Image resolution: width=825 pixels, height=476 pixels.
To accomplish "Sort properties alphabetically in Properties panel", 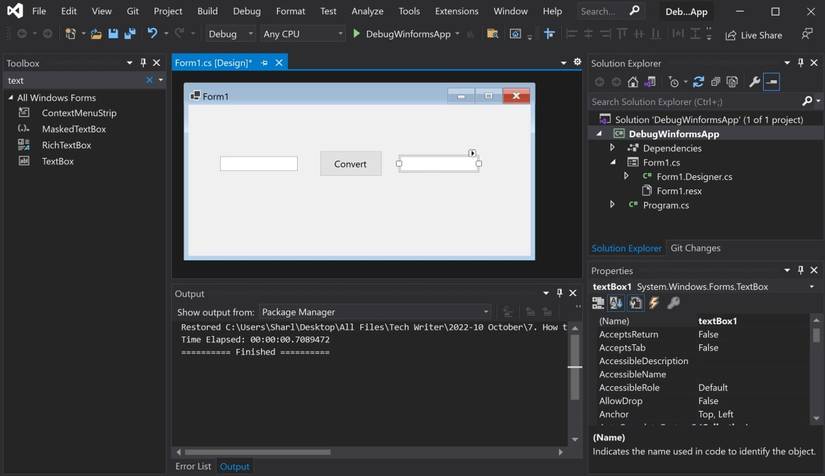I will pos(616,303).
